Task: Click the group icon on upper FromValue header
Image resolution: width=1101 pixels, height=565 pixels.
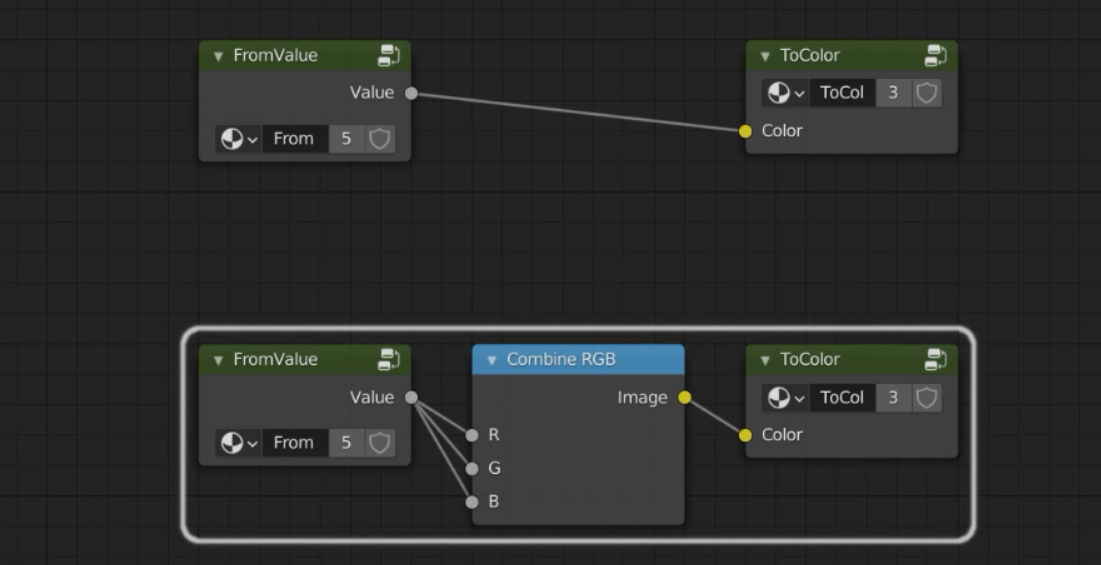Action: point(389,56)
